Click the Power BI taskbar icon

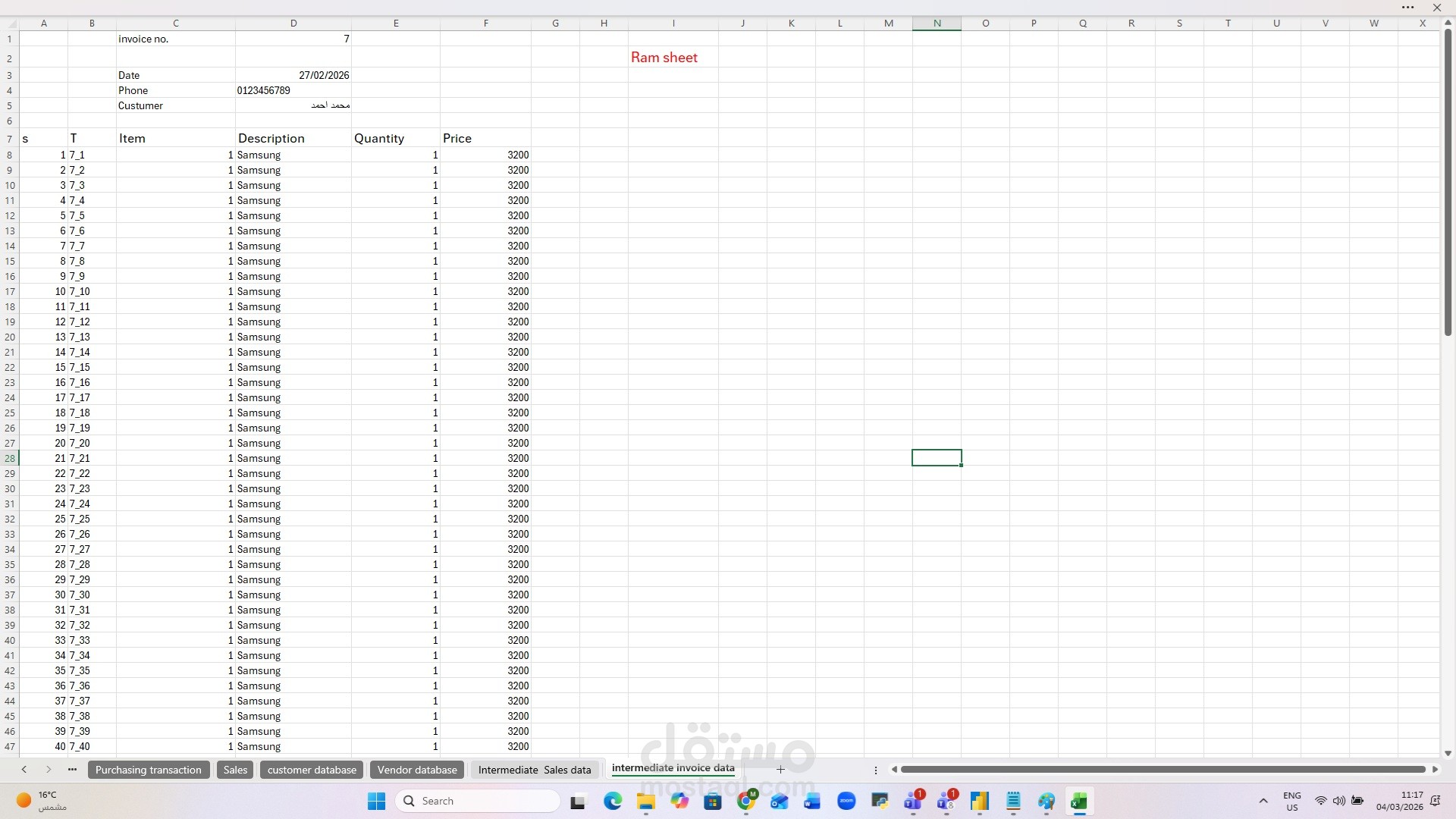(980, 801)
